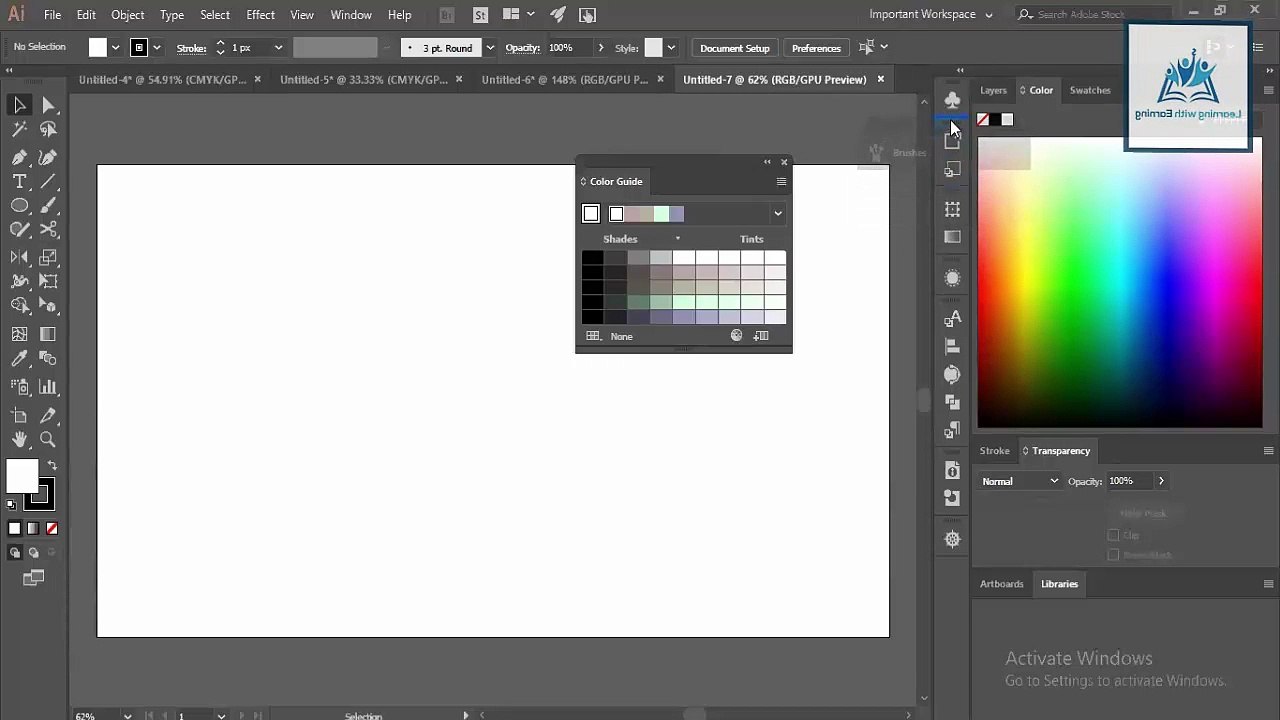The width and height of the screenshot is (1280, 720).
Task: Open the Effect menu
Action: pyautogui.click(x=260, y=15)
